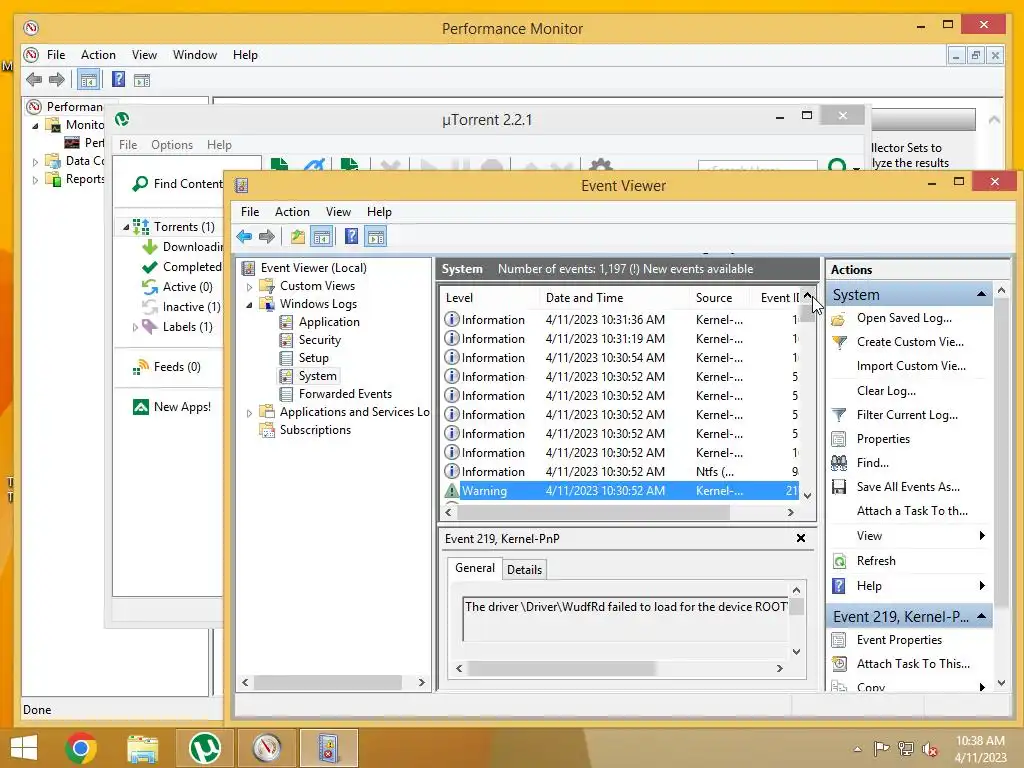
Task: Expand Data Collector Sets node in Performance Monitor
Action: [x=35, y=162]
